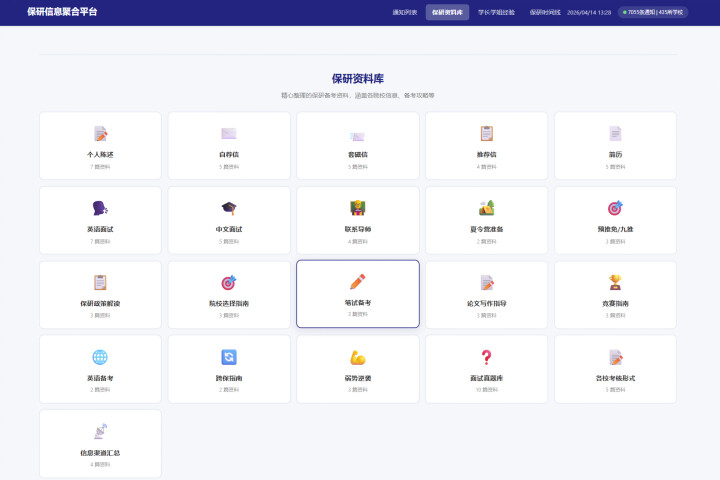Click the clipboard icon on 推荐信 card
720x480 pixels.
[486, 133]
